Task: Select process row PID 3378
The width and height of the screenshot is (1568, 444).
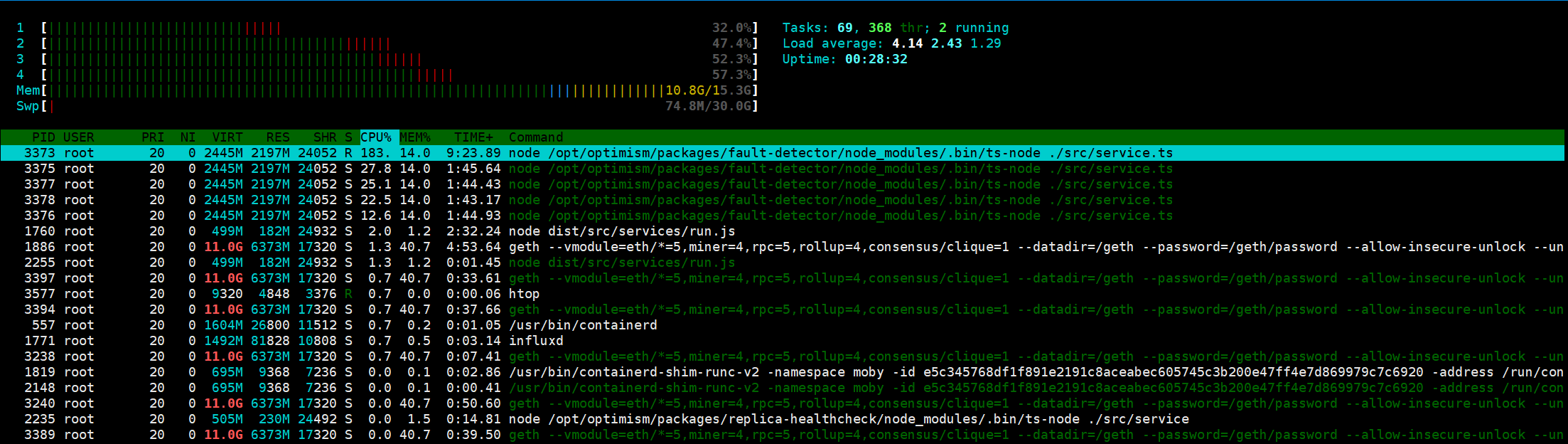Action: [x=783, y=200]
